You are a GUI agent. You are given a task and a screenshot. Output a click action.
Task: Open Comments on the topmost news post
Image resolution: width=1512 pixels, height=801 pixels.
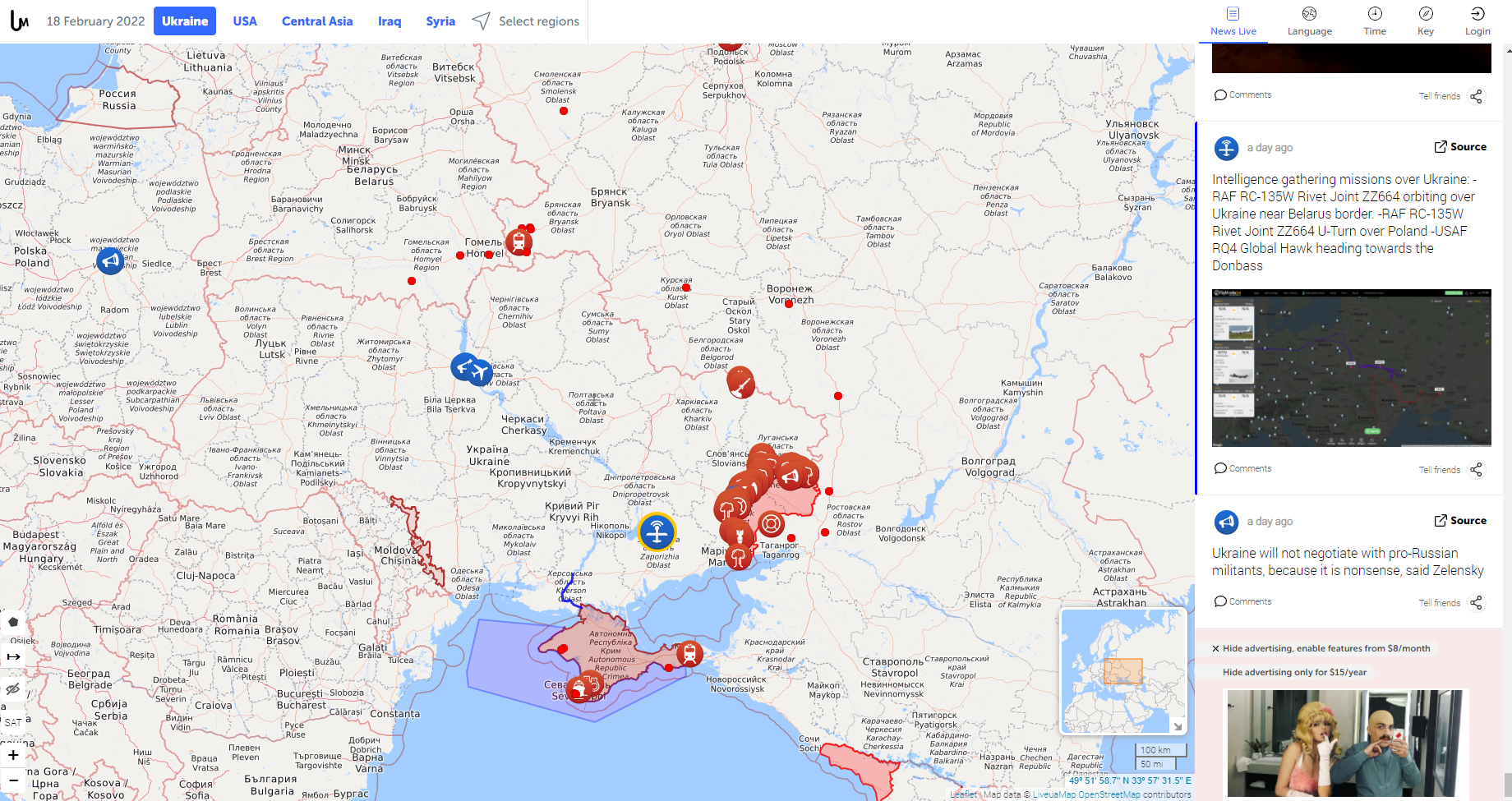[1242, 94]
